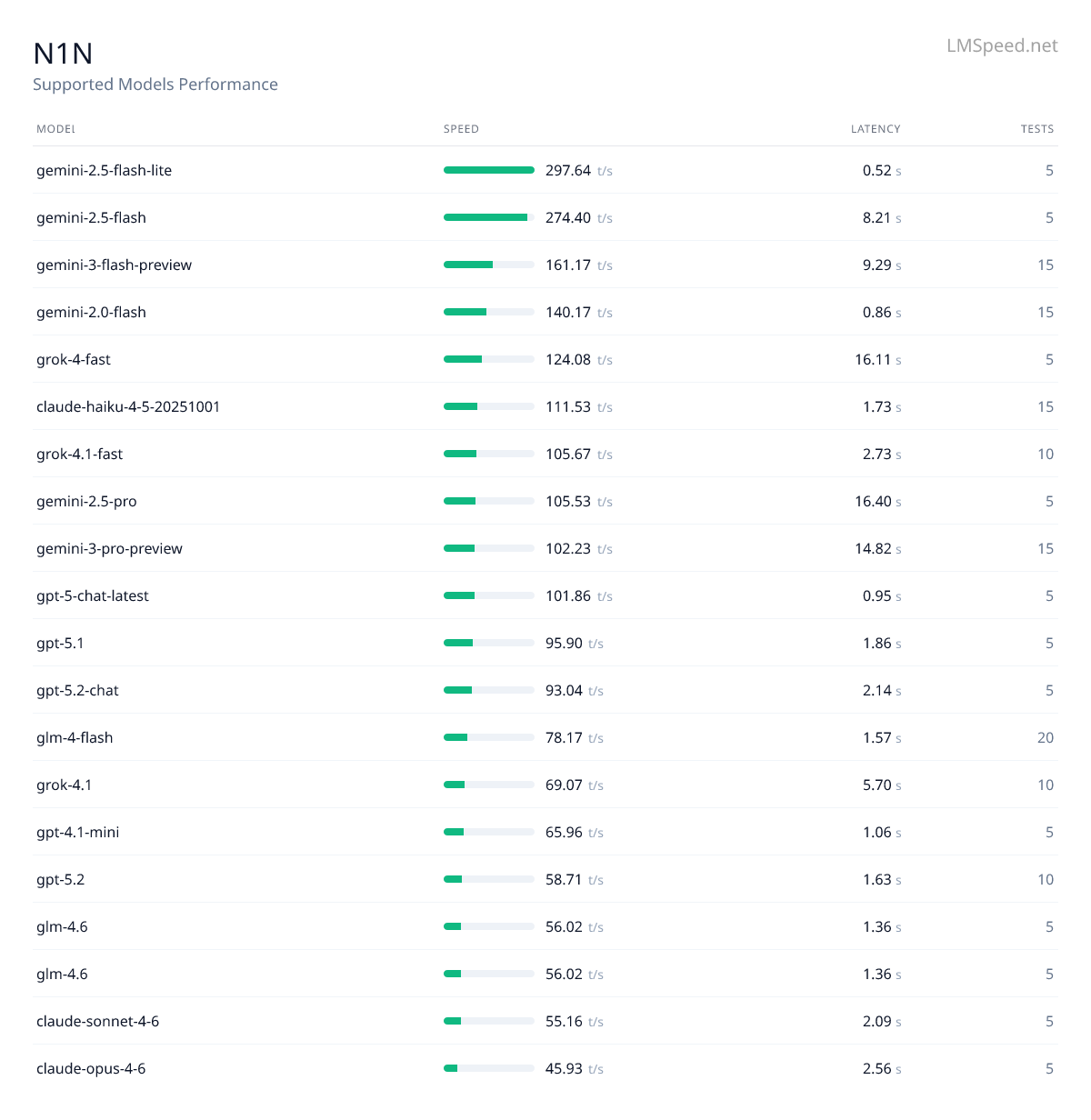The height and width of the screenshot is (1120, 1091).
Task: Click the 0.52 s latency value
Action: point(882,170)
